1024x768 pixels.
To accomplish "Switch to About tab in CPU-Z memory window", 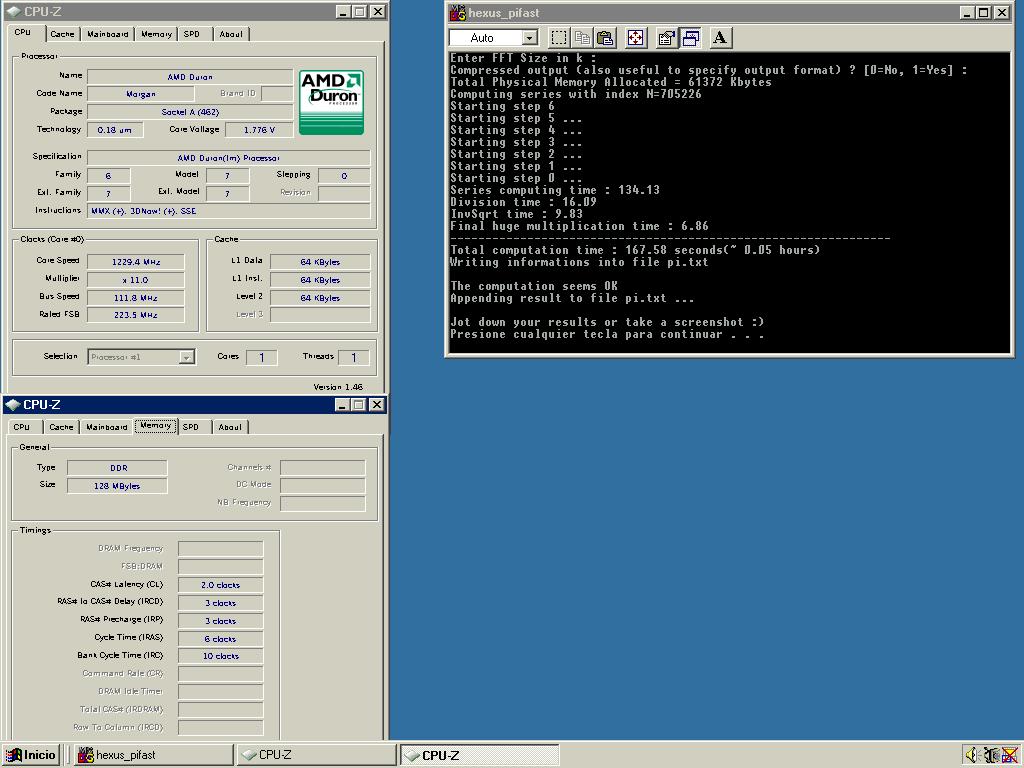I will point(230,427).
